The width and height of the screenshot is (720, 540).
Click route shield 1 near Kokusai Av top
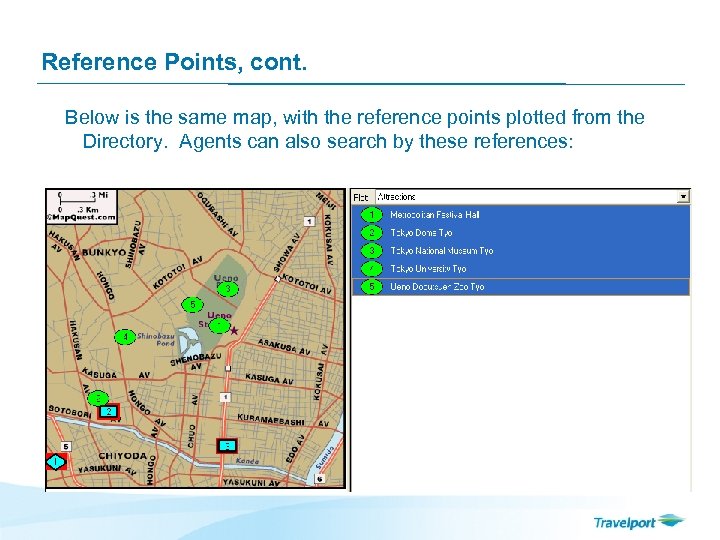(x=309, y=222)
